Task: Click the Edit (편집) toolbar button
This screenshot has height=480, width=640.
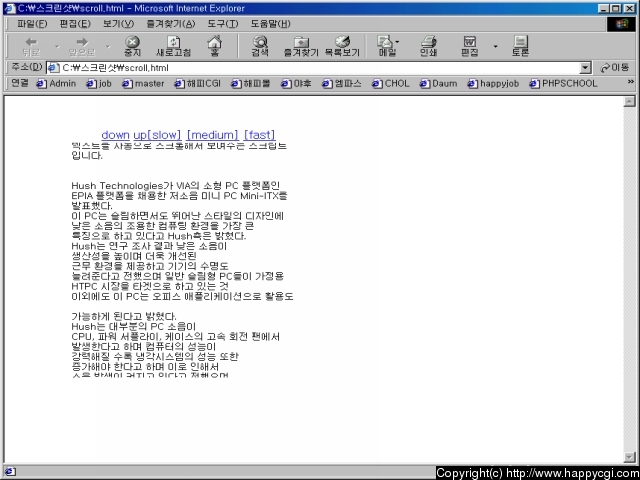Action: [x=469, y=46]
